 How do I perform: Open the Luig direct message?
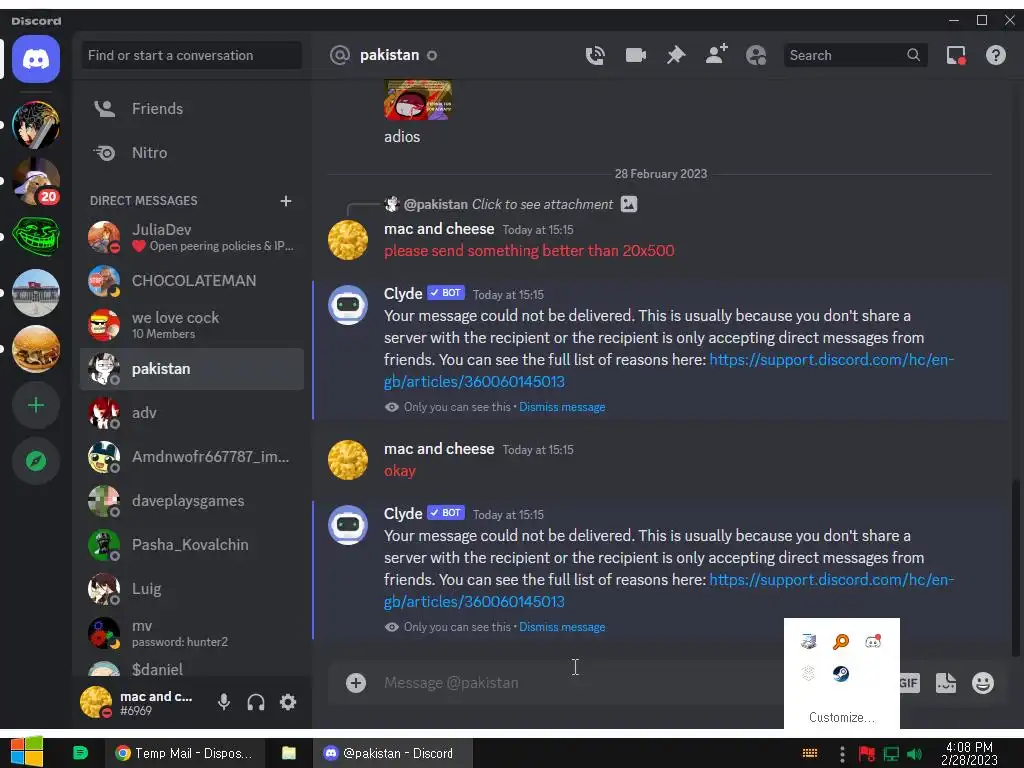pyautogui.click(x=191, y=588)
